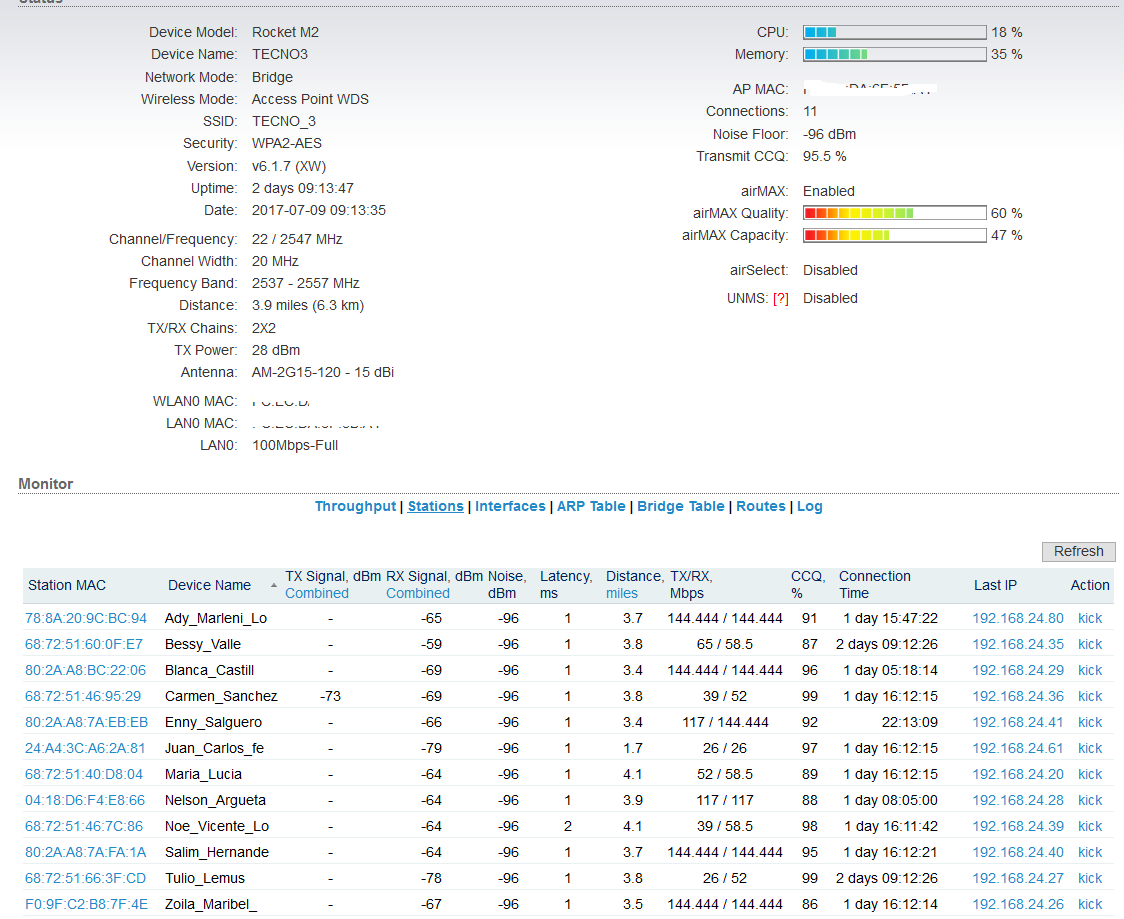Image resolution: width=1124 pixels, height=919 pixels.
Task: Kick station Carmen_Sanchez
Action: 1090,696
